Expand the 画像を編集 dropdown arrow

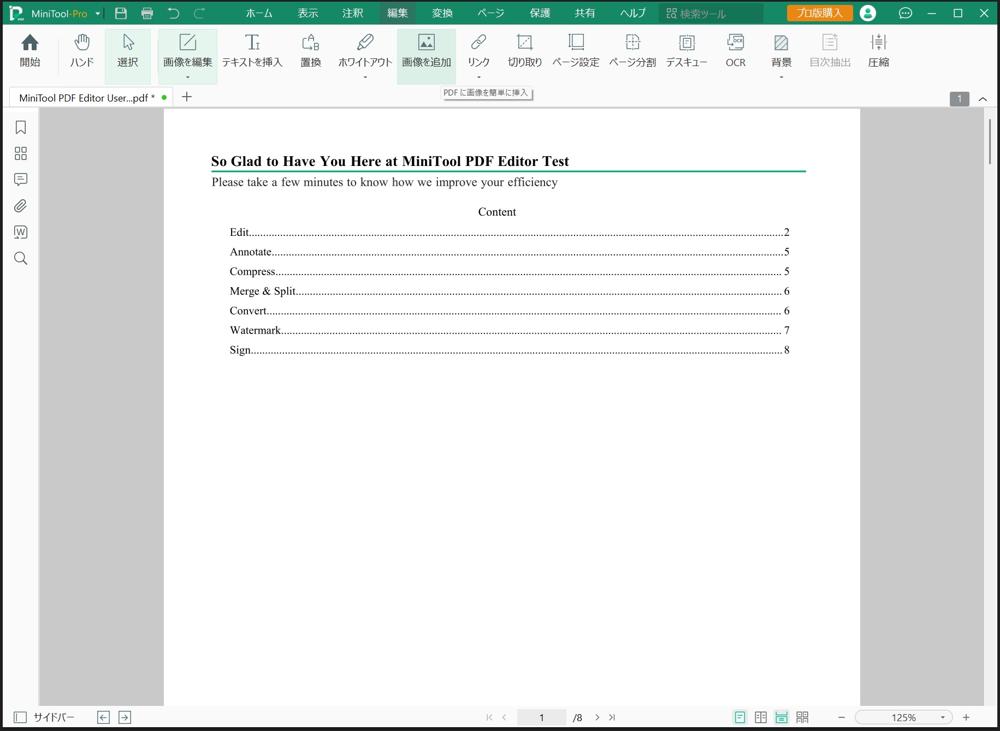pos(188,78)
